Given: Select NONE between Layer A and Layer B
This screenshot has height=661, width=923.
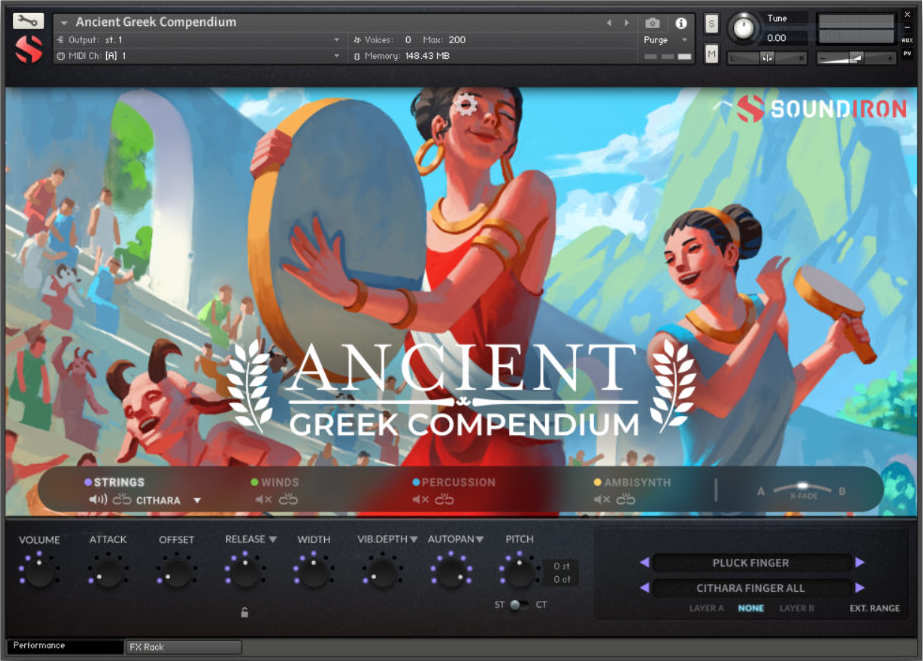Looking at the screenshot, I should 751,608.
